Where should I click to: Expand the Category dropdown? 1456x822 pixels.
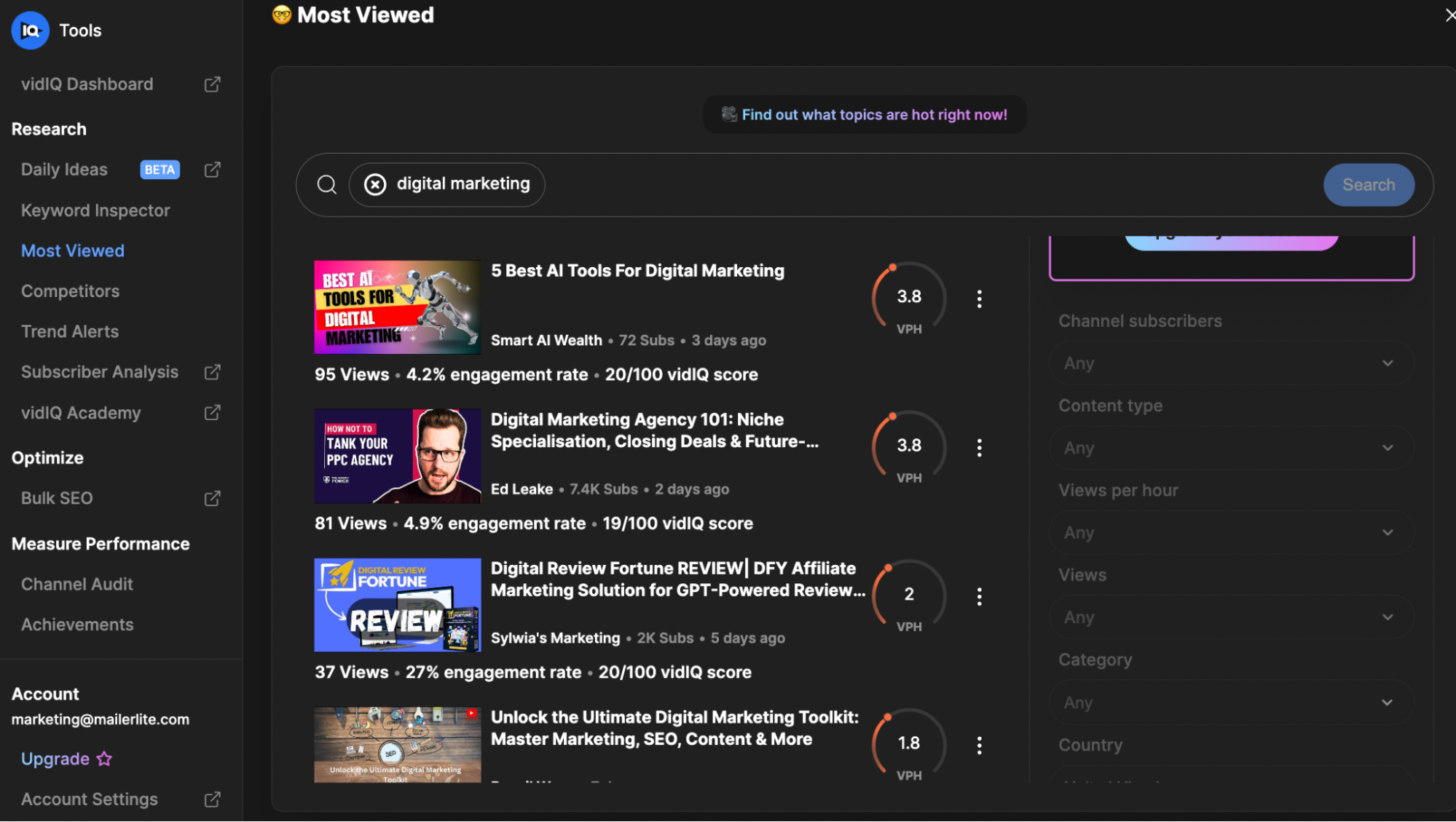(x=1231, y=703)
